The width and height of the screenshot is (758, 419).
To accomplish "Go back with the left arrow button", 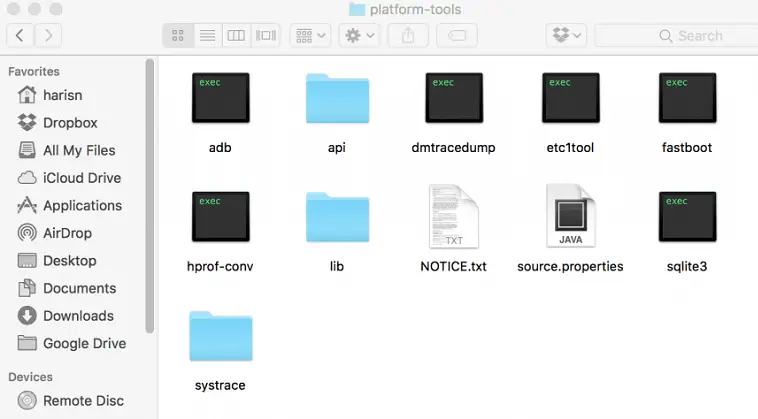I will (x=20, y=35).
